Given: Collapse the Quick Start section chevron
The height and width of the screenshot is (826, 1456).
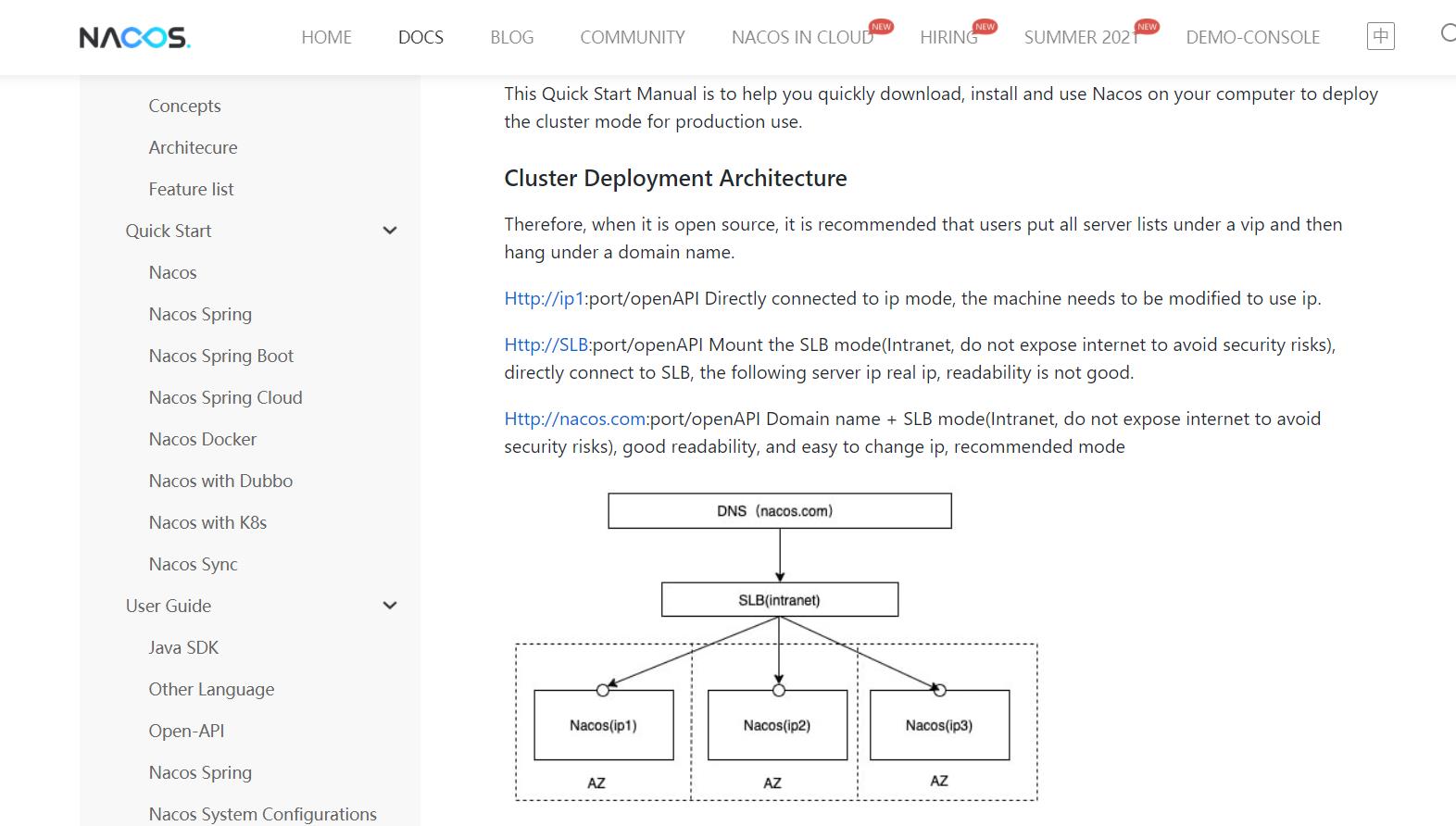Looking at the screenshot, I should coord(390,231).
